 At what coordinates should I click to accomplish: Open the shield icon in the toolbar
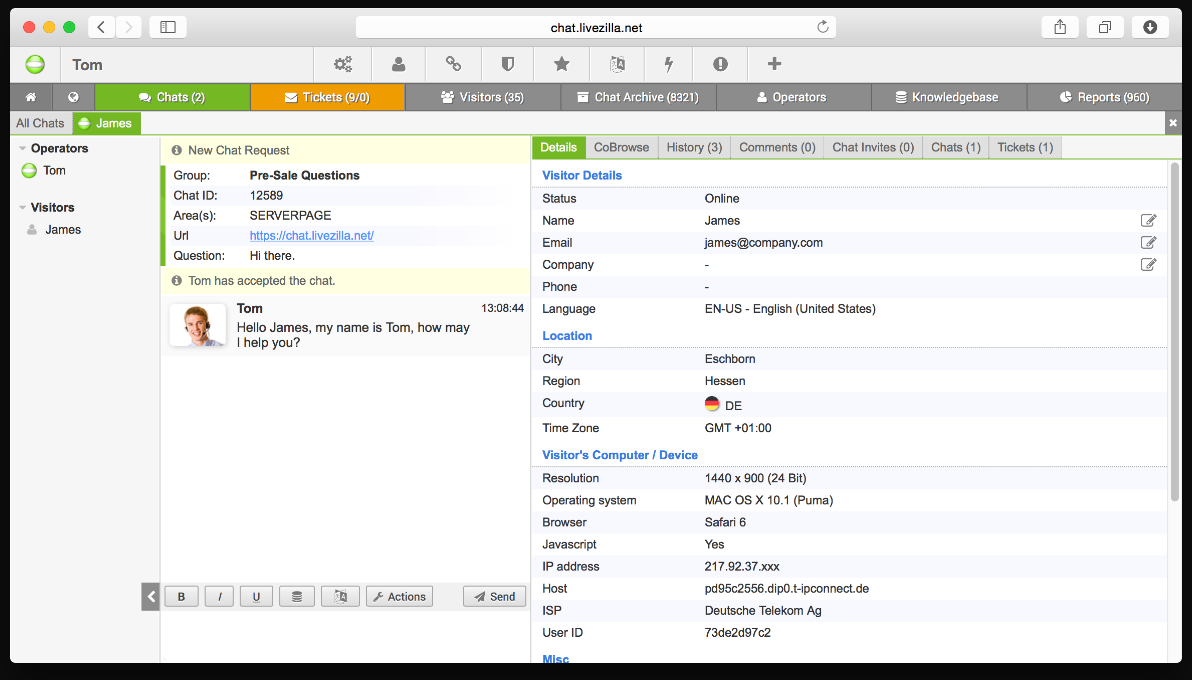tap(507, 63)
